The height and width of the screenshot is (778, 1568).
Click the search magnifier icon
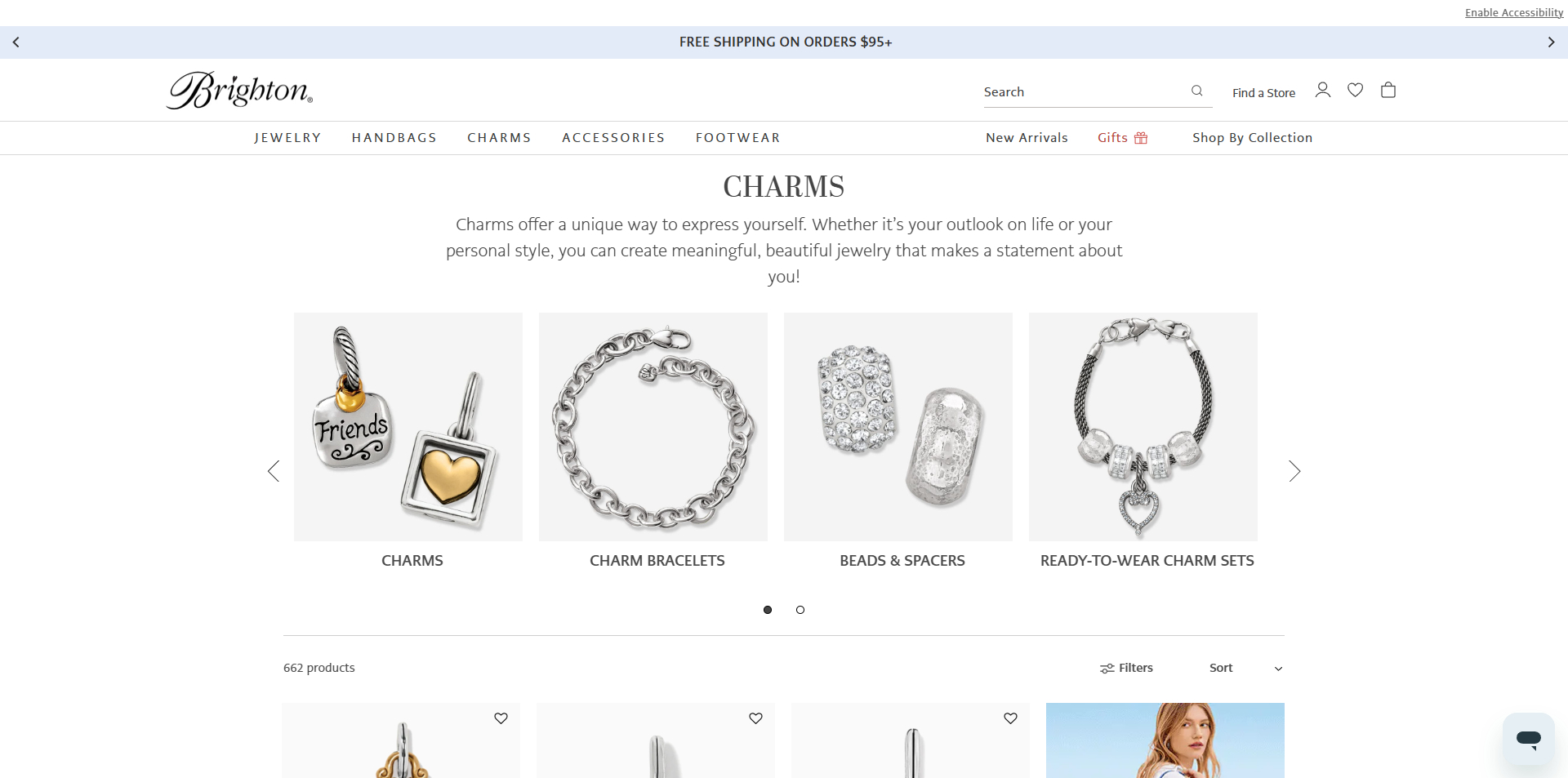[x=1197, y=91]
